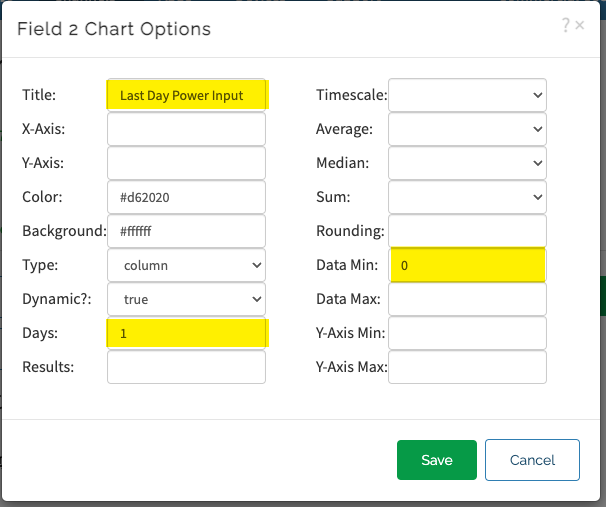Change the chart Type dropdown from column

pos(186,265)
